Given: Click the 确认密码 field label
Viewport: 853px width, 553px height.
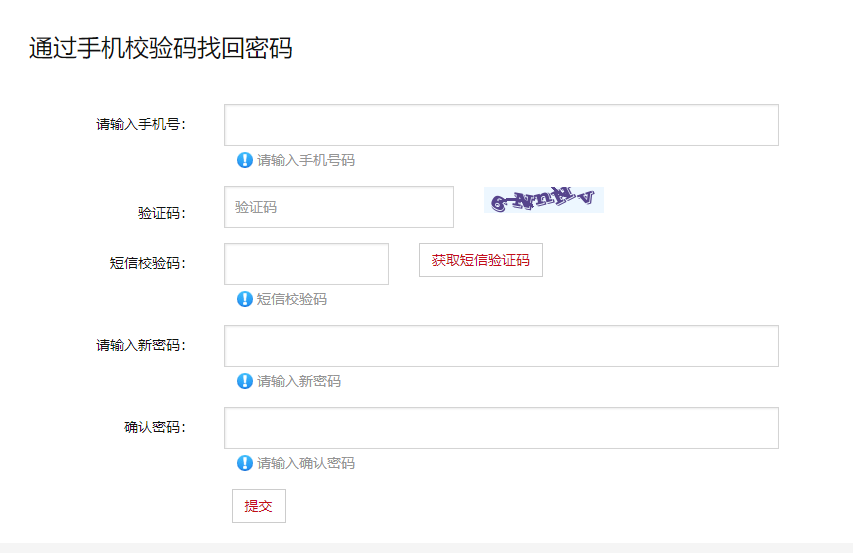Looking at the screenshot, I should click(155, 428).
